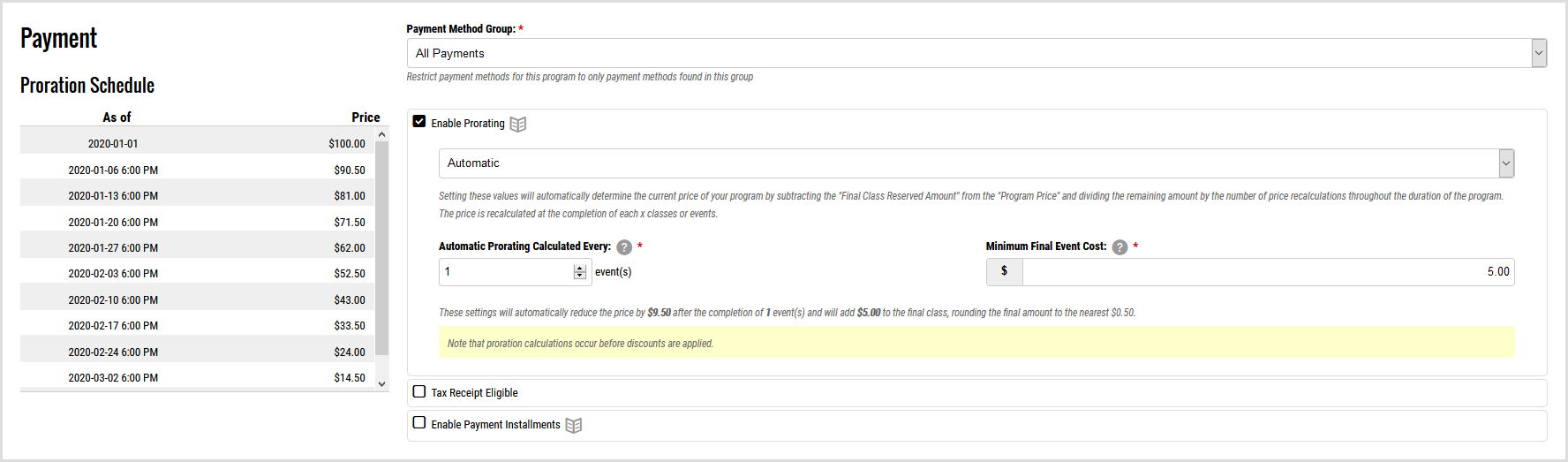Click the Minimum Final Event Cost input

pos(1267,272)
